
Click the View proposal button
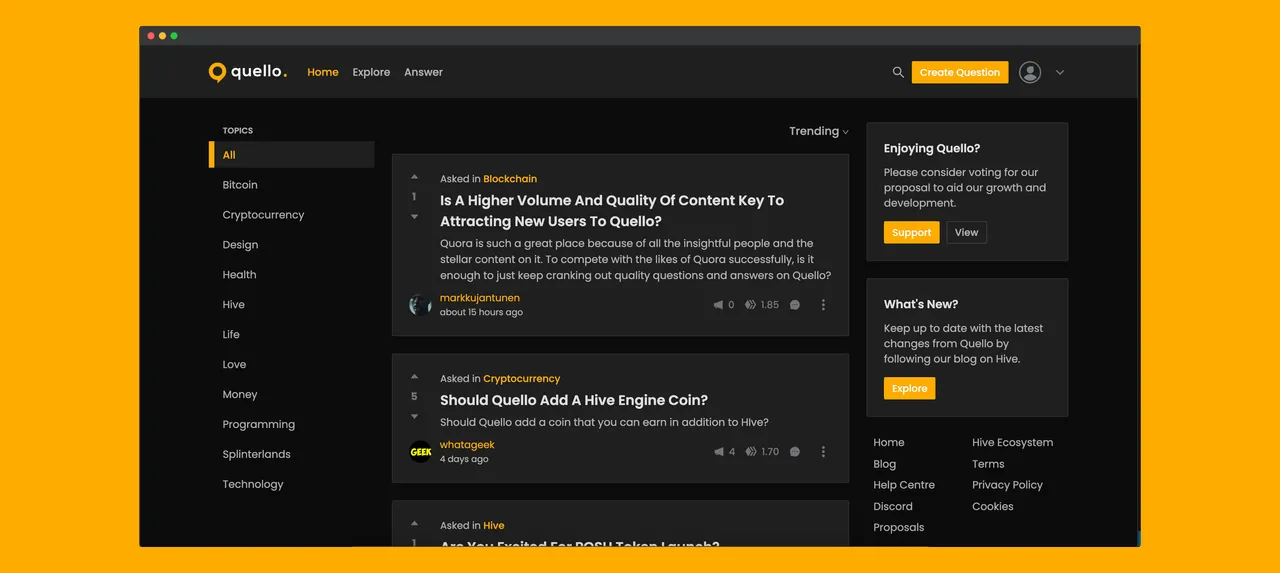click(x=966, y=232)
